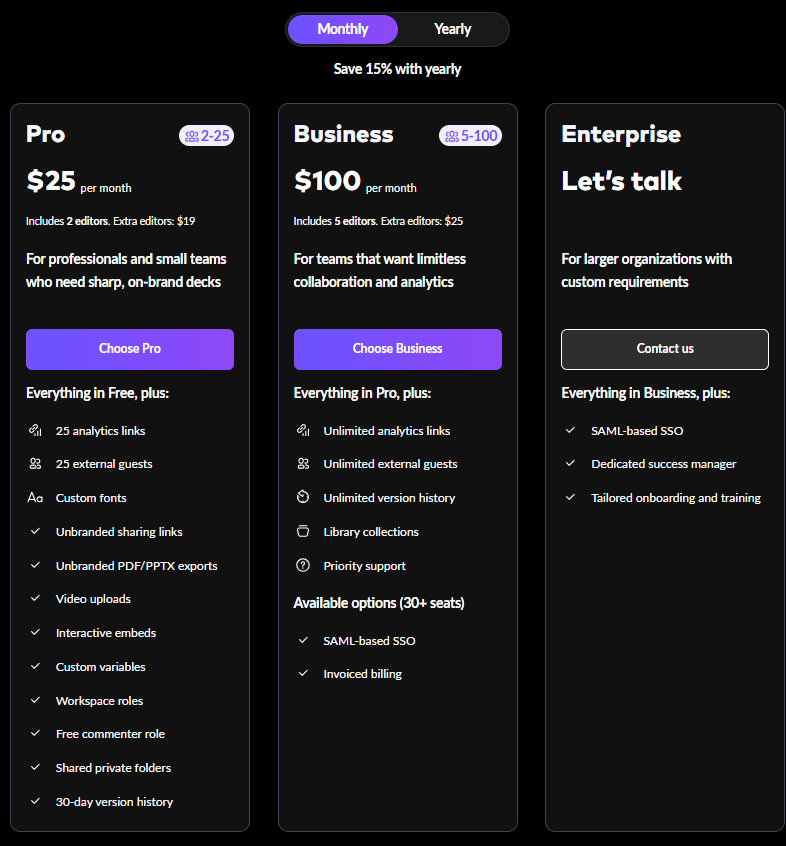Click the 30-day version history feature text
Viewport: 786px width, 846px height.
(114, 802)
